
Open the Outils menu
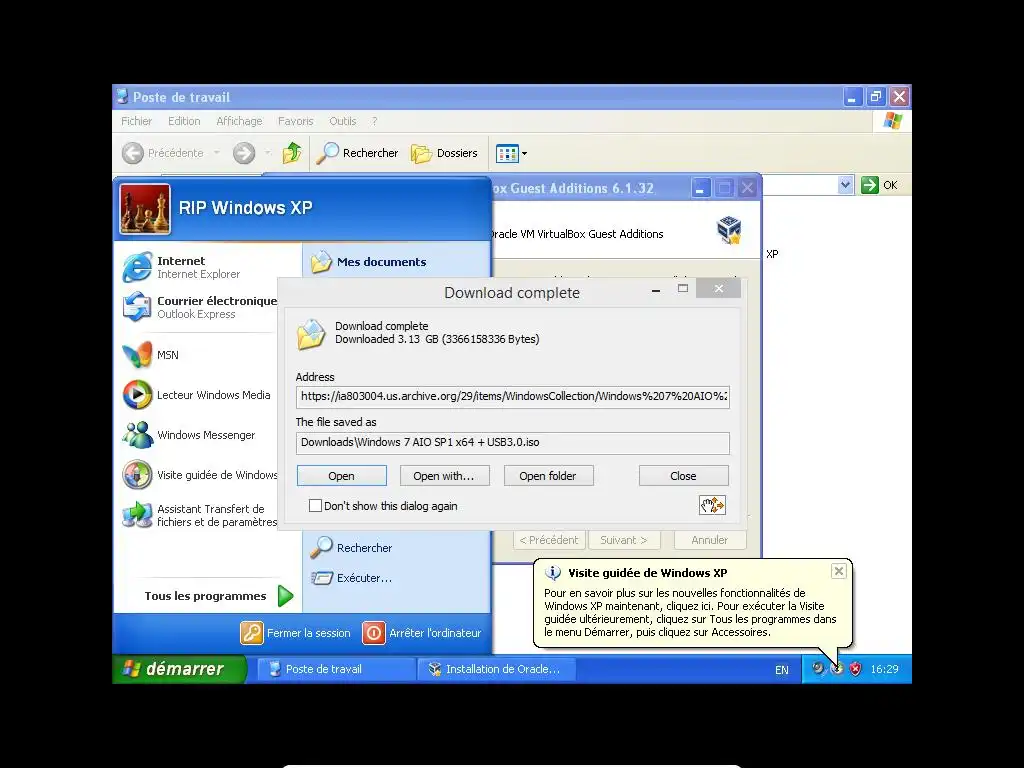pyautogui.click(x=342, y=121)
